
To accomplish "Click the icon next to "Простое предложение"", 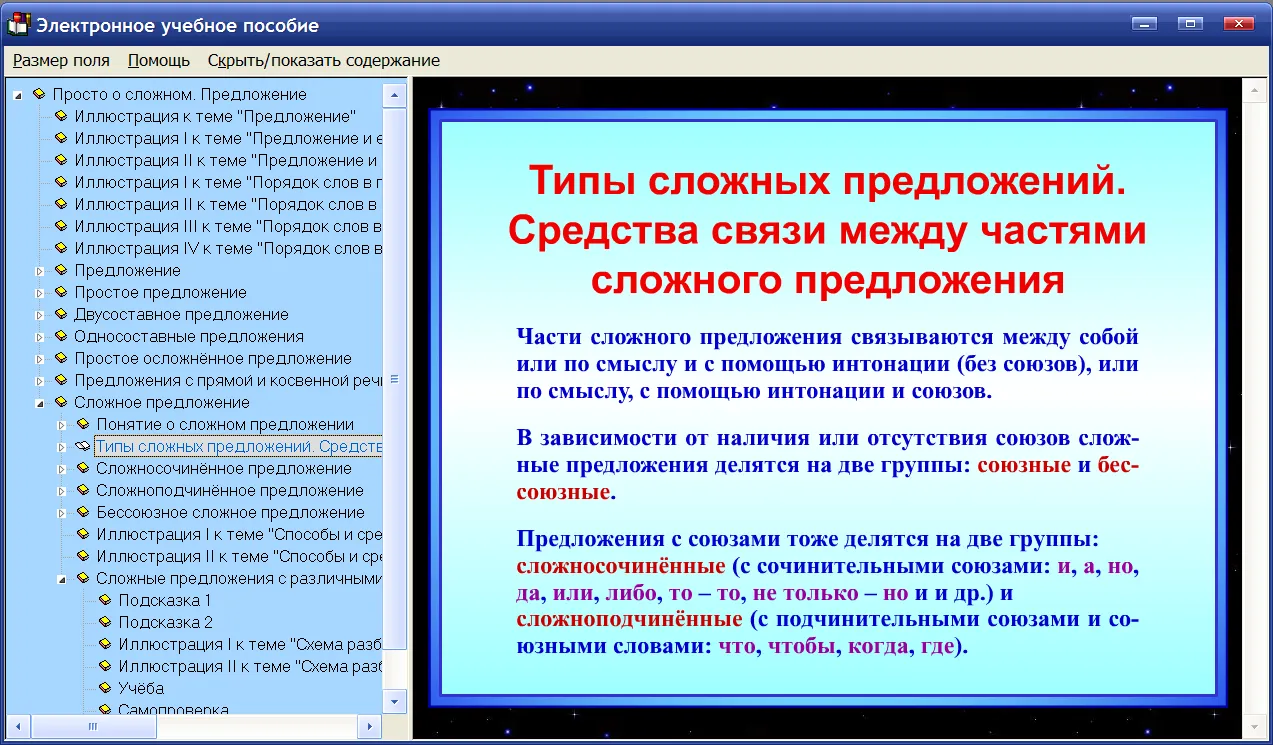I will (x=61, y=292).
